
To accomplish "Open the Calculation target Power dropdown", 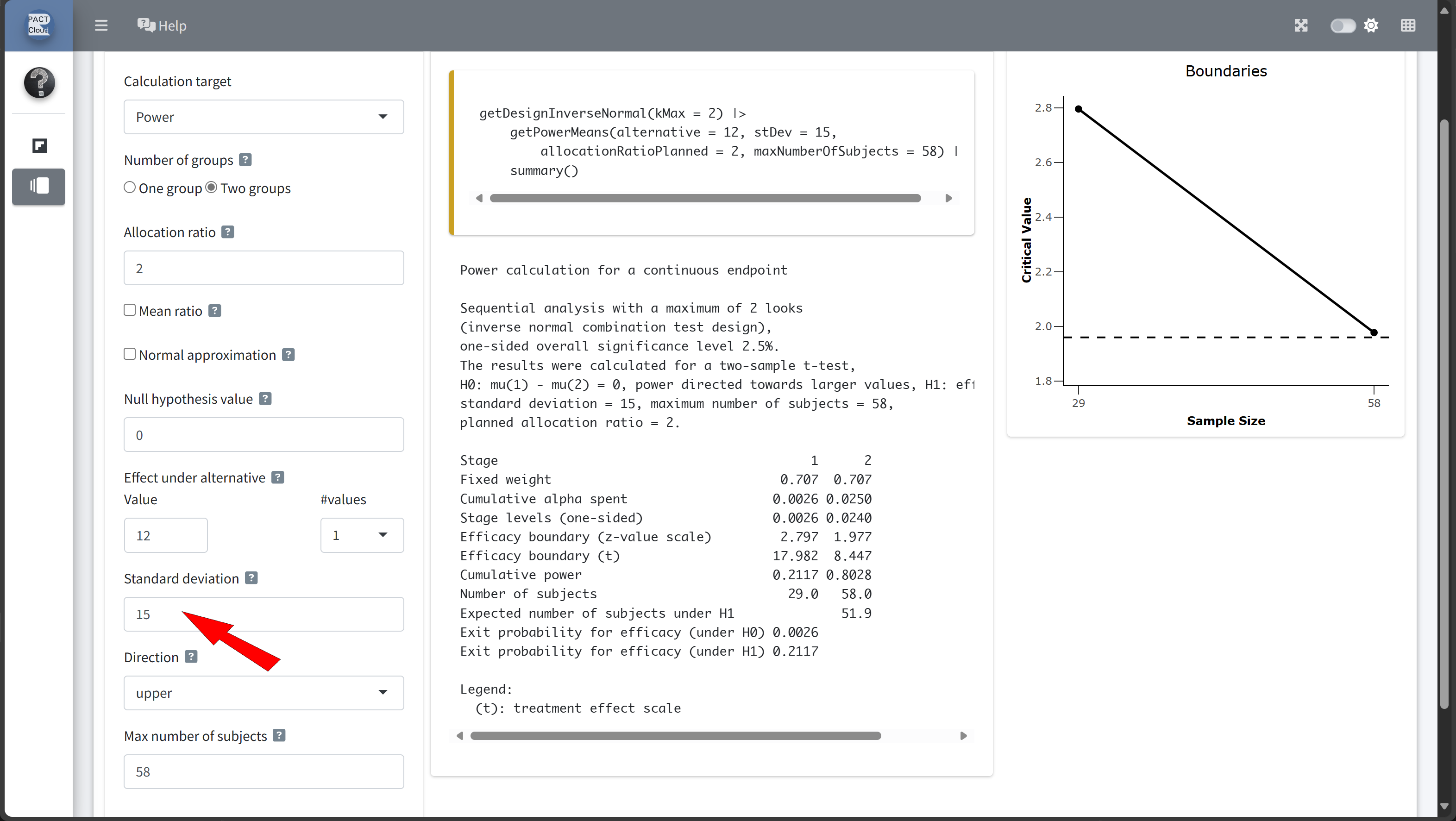I will (264, 117).
